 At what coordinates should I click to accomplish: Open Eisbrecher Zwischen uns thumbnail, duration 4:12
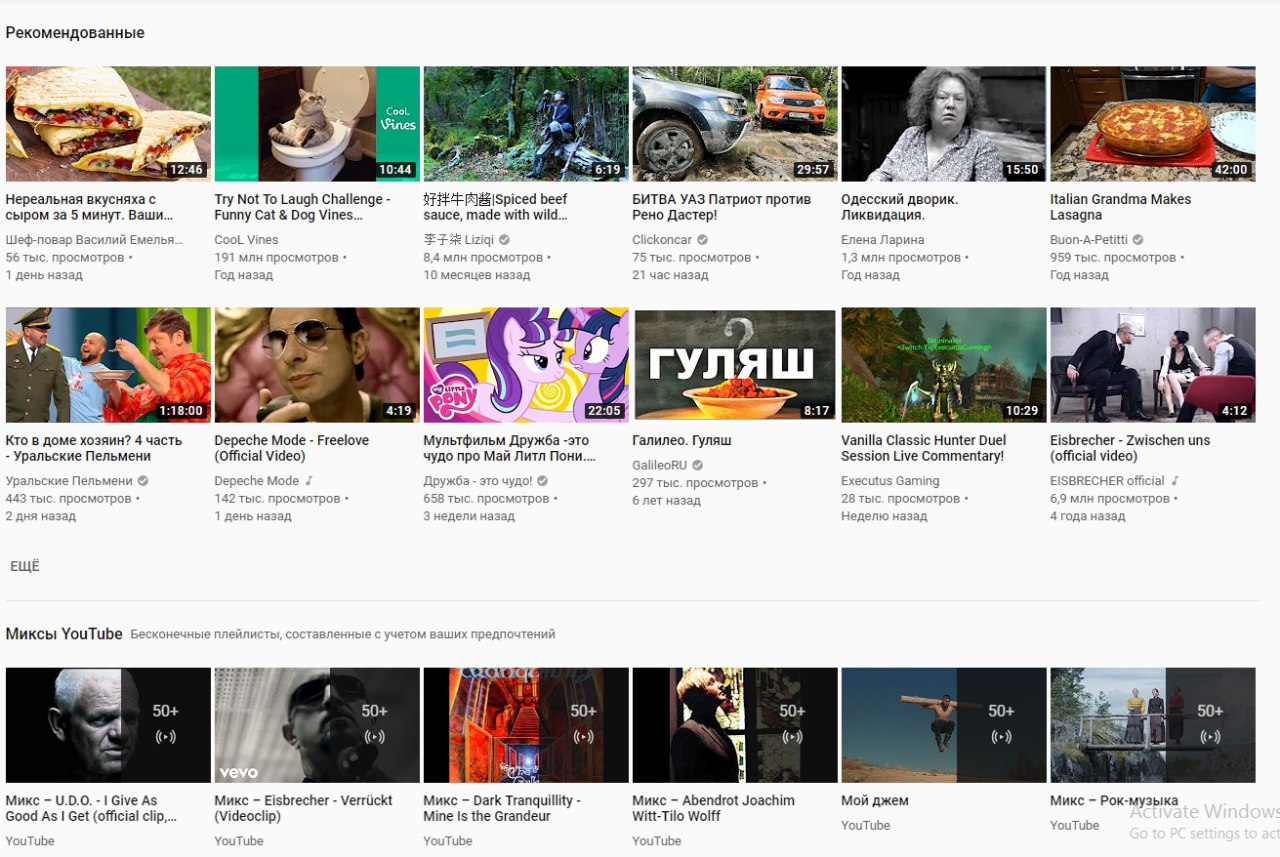point(1153,365)
